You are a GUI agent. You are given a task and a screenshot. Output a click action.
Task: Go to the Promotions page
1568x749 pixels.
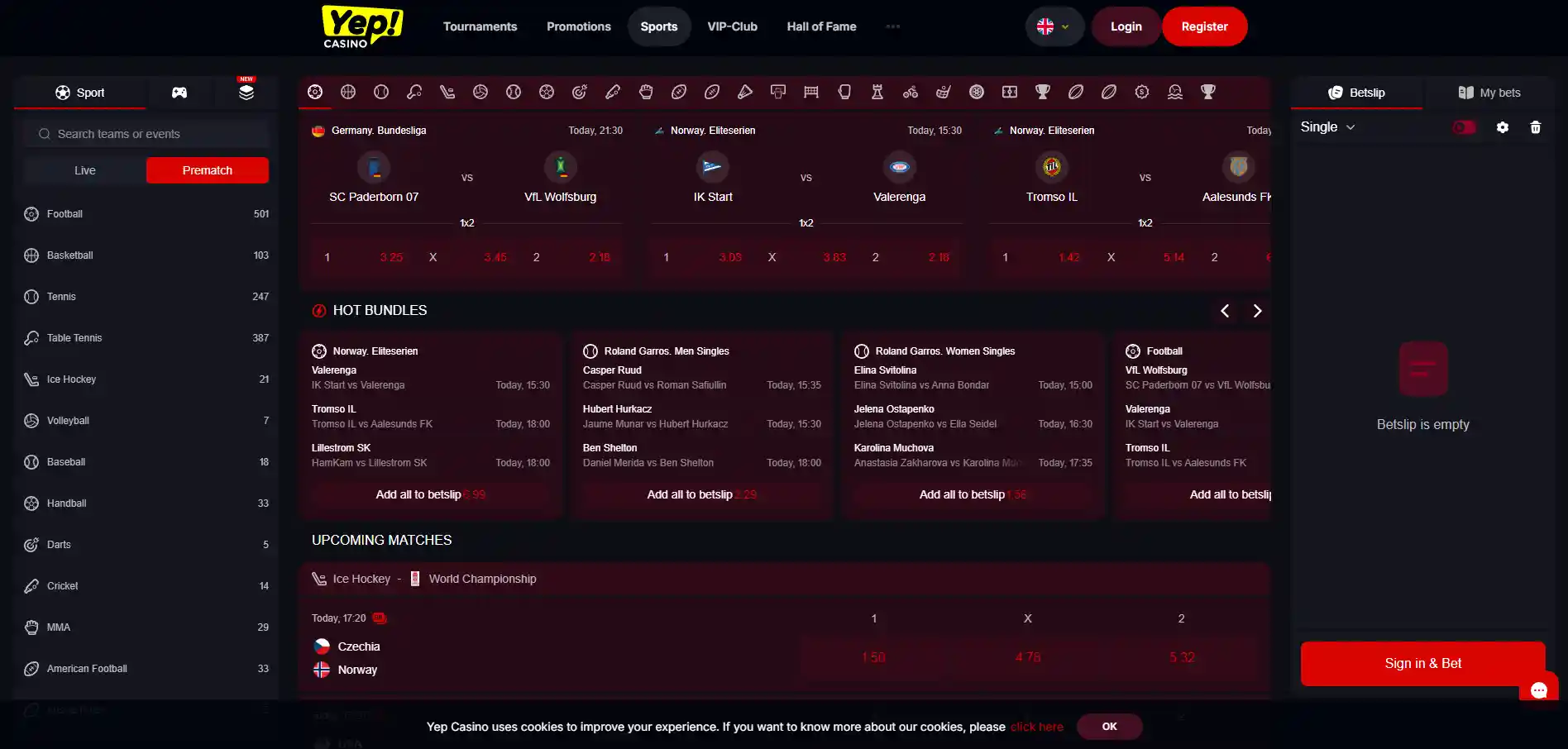click(579, 26)
